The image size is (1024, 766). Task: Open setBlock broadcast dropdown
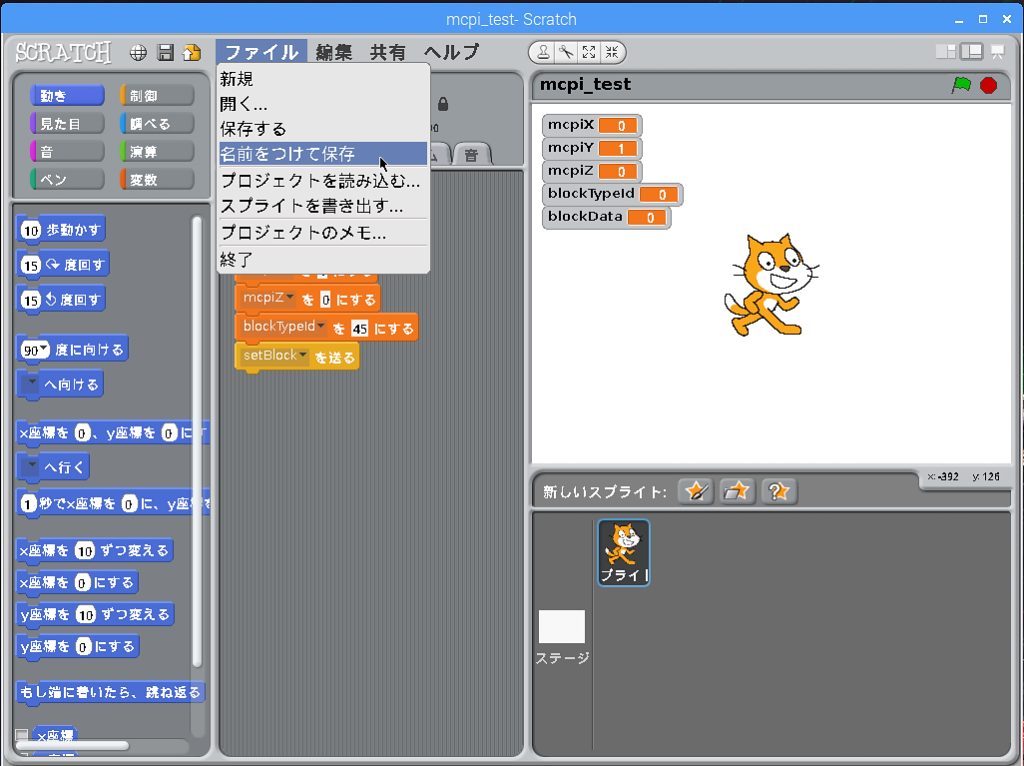click(303, 355)
